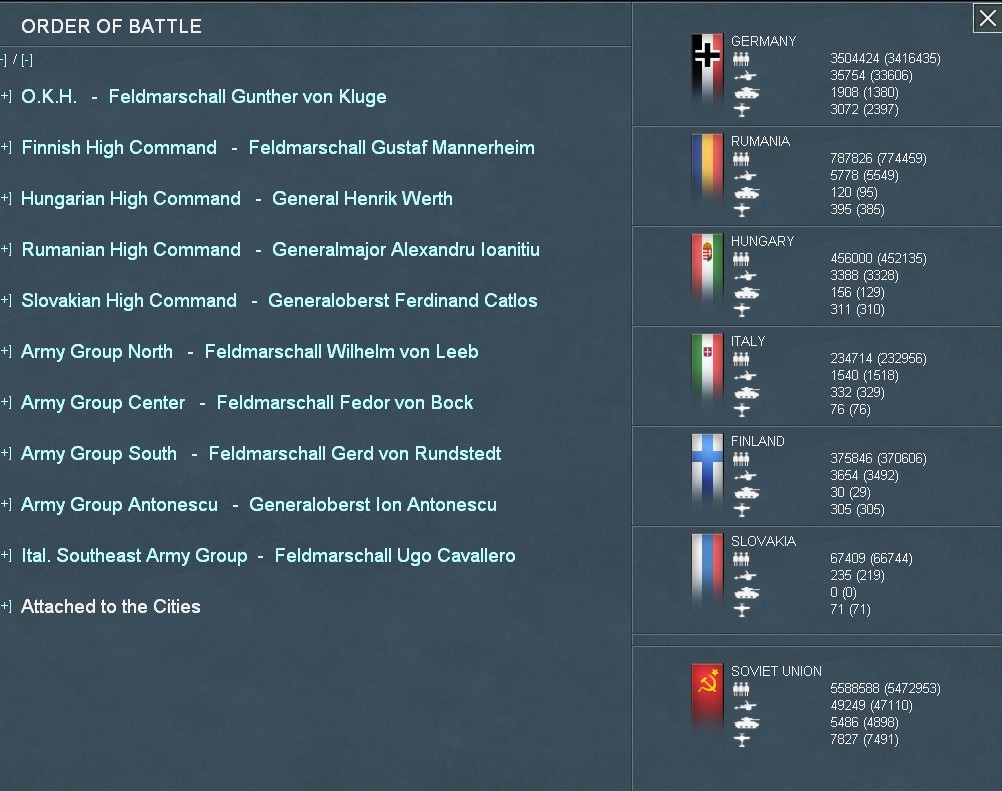Expand Attached to the Cities list
This screenshot has height=791, width=1002.
point(6,606)
